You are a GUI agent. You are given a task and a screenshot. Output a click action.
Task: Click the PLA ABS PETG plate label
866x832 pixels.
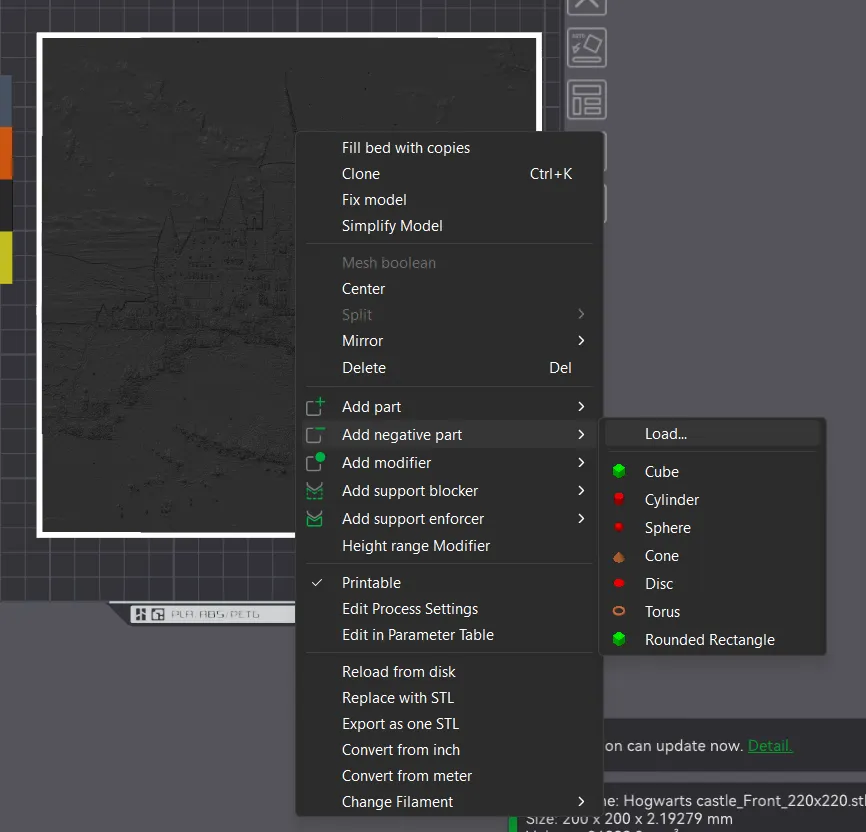click(215, 614)
